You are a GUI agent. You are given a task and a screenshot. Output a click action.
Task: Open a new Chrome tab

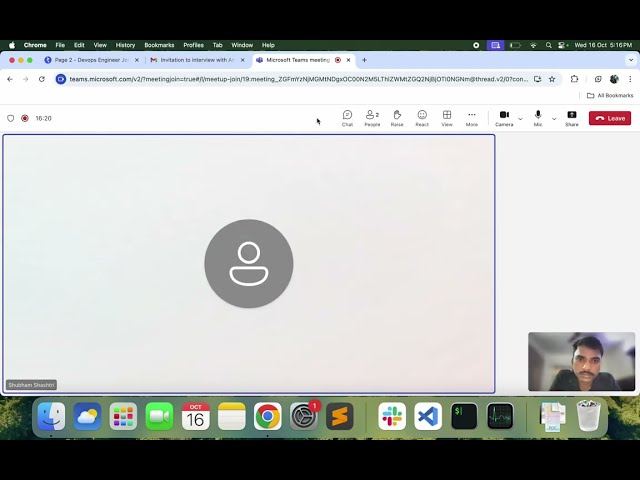point(364,60)
